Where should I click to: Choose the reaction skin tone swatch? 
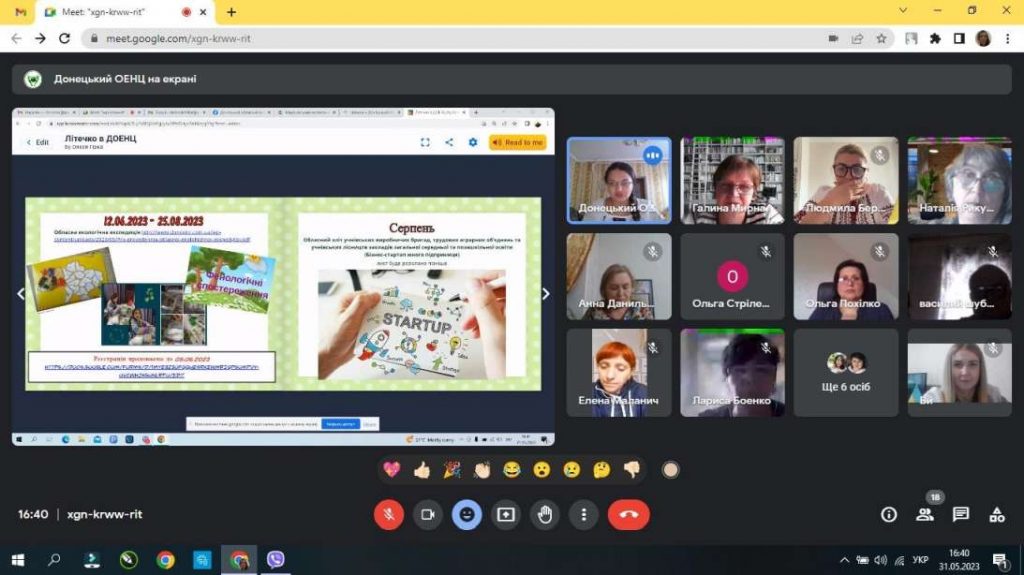[670, 470]
